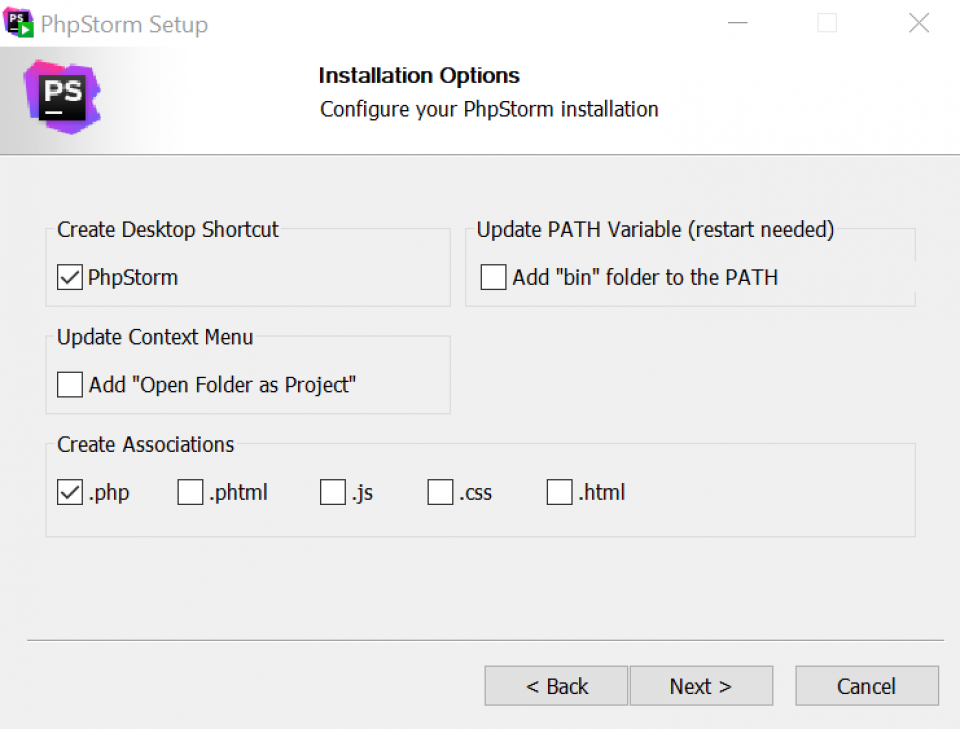Viewport: 960px width, 729px height.
Task: Check the .phtml file association checkbox
Action: pyautogui.click(x=190, y=491)
